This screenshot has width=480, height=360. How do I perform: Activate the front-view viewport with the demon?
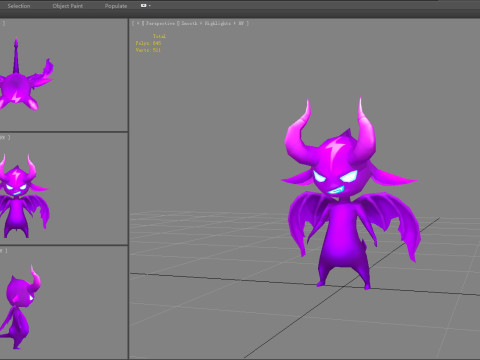point(63,189)
